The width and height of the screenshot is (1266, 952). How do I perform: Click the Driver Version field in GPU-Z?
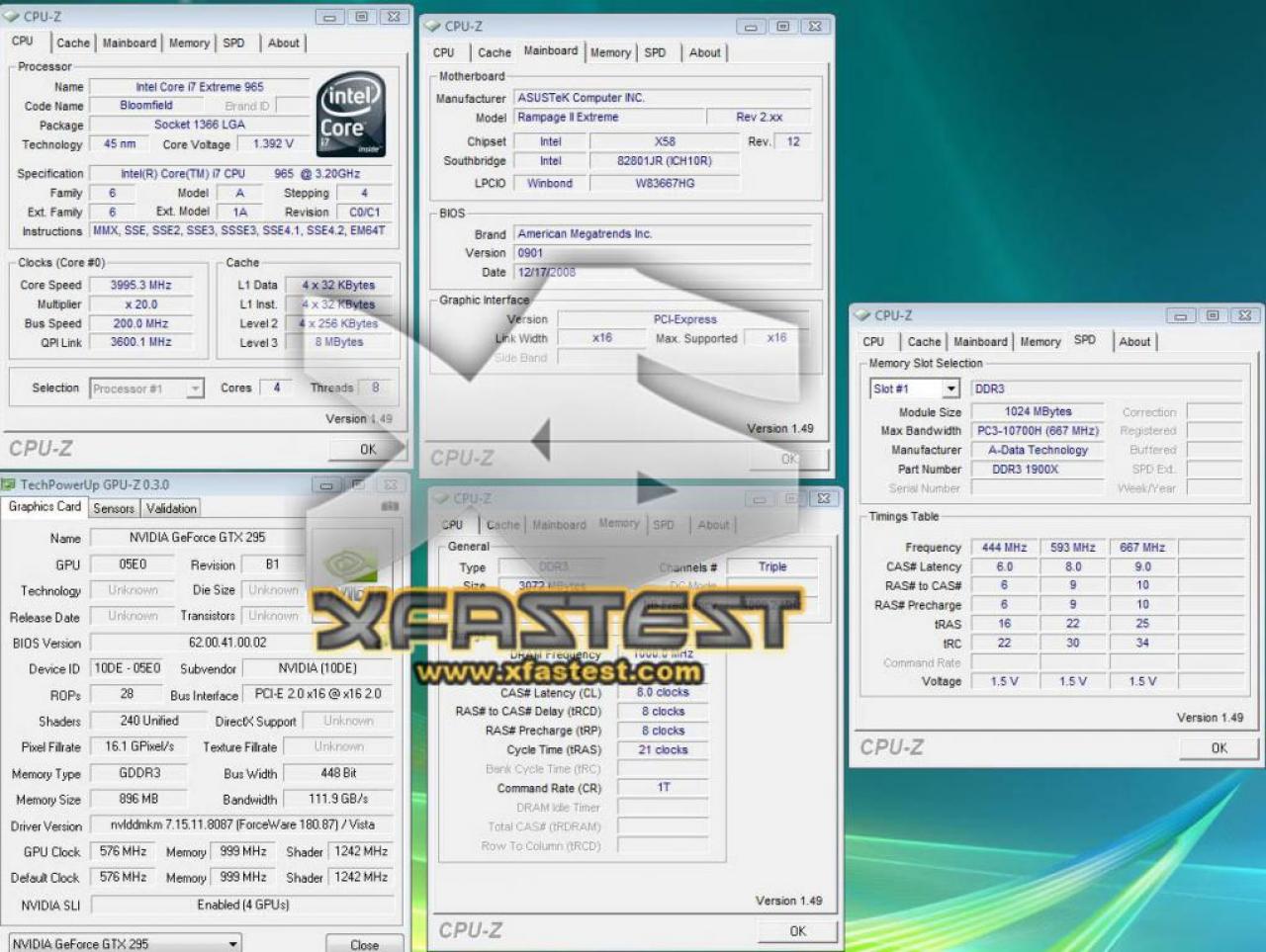[x=242, y=824]
